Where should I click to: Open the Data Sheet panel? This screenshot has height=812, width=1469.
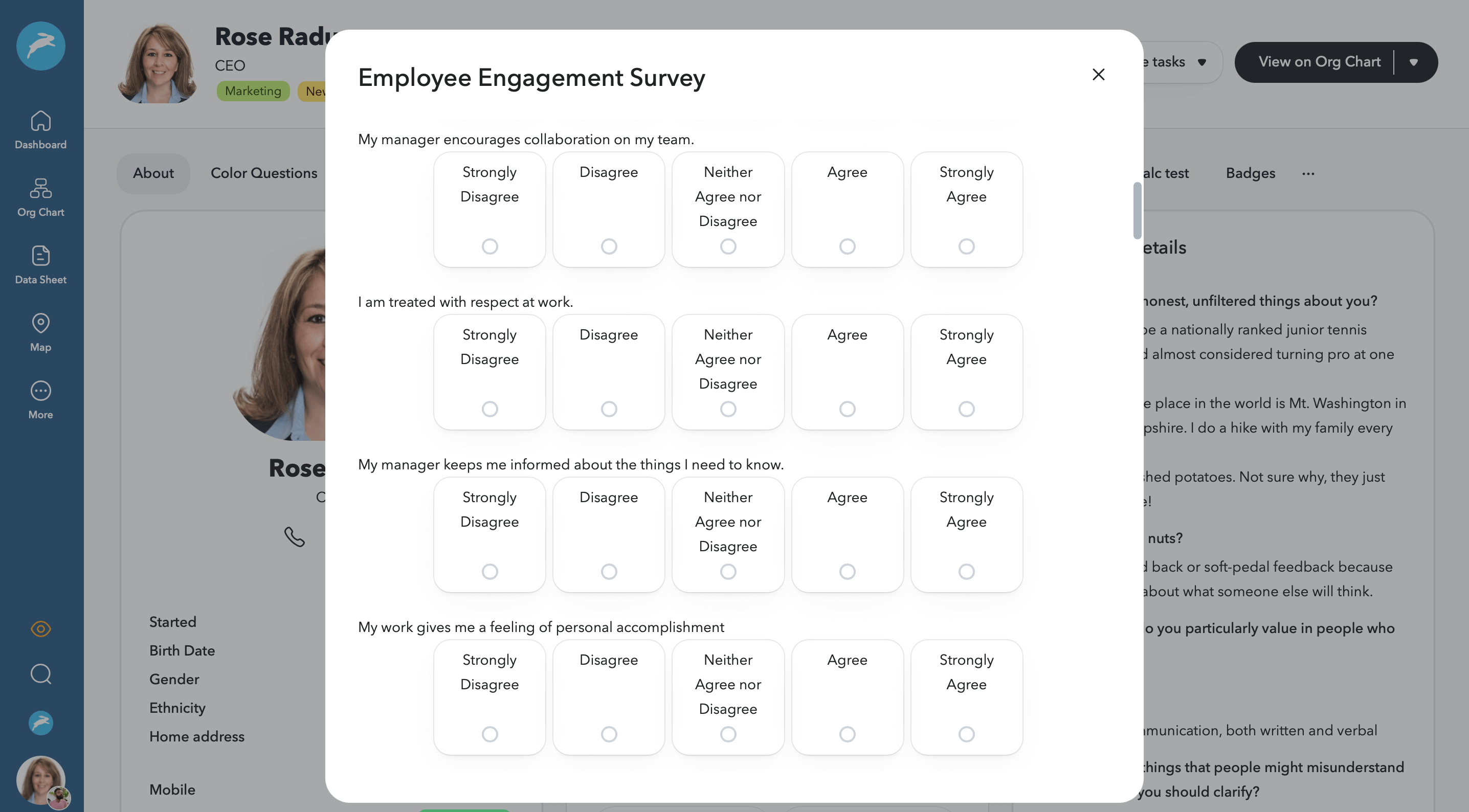point(40,264)
